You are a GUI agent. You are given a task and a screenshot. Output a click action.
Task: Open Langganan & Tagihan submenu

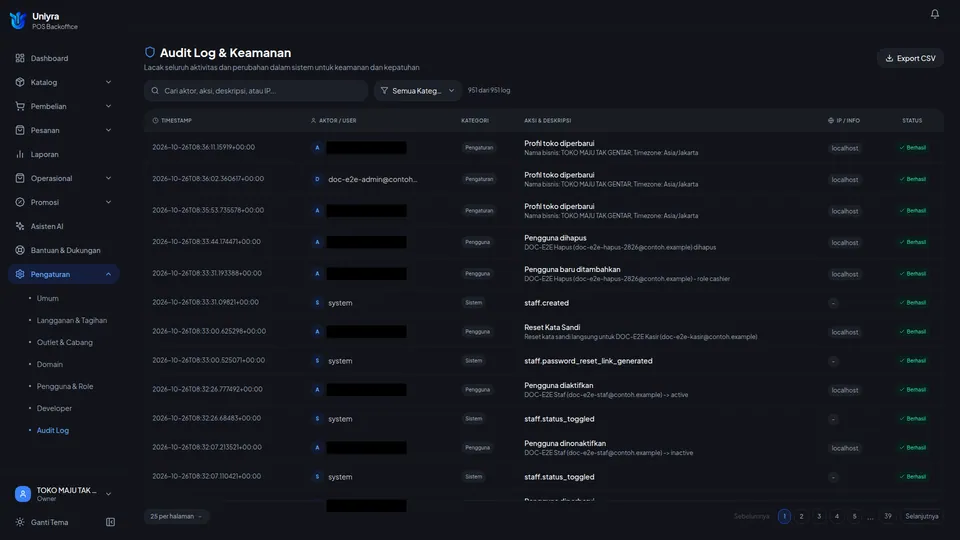[x=72, y=320]
